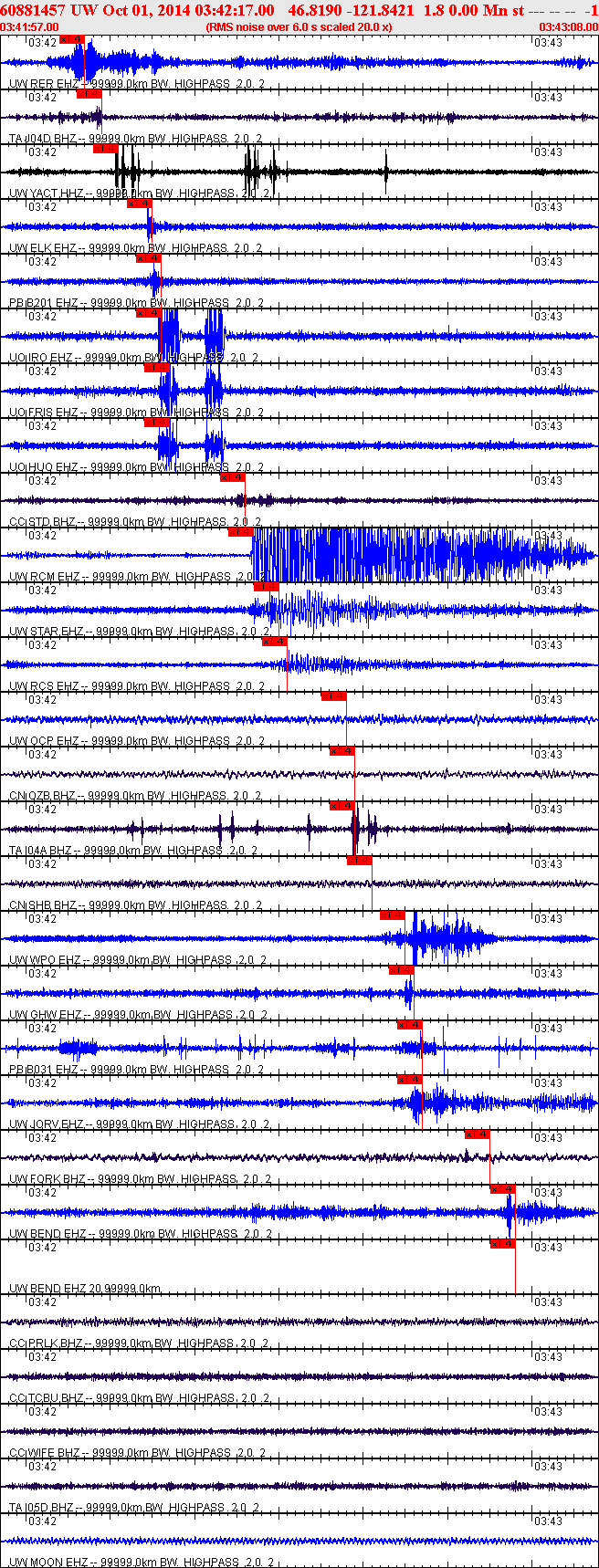Click the 03:42 tick label on RER trace
Screen dimensions: 599x1568
43,43
